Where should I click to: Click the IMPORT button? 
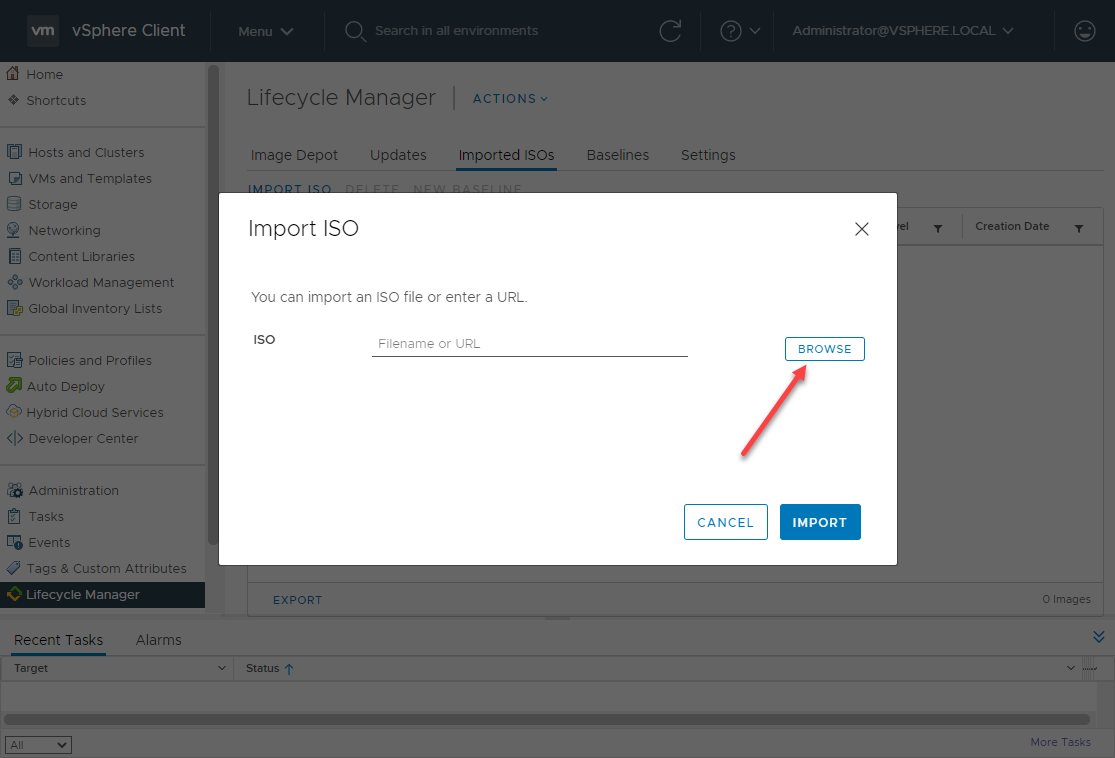[x=820, y=522]
